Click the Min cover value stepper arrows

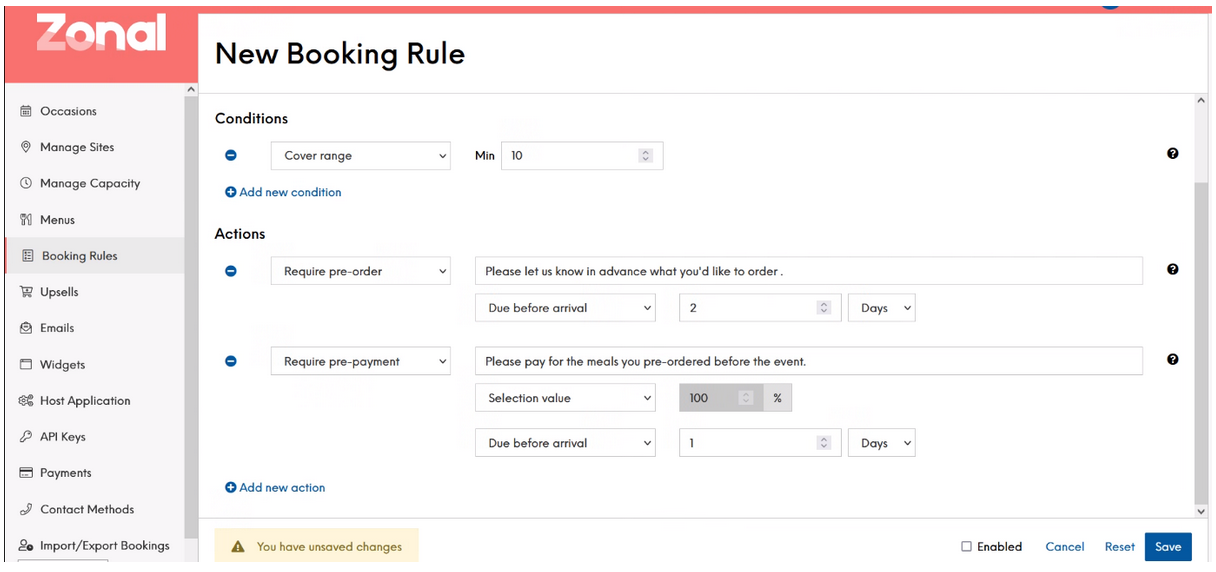click(x=646, y=156)
